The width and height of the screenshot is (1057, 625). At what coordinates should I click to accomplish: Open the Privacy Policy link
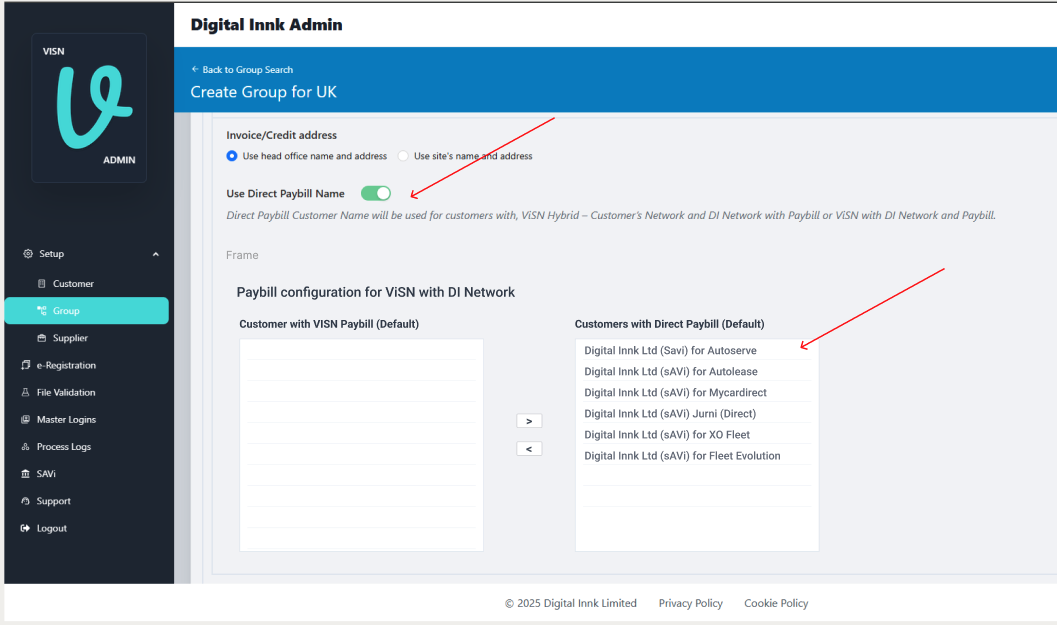(690, 603)
